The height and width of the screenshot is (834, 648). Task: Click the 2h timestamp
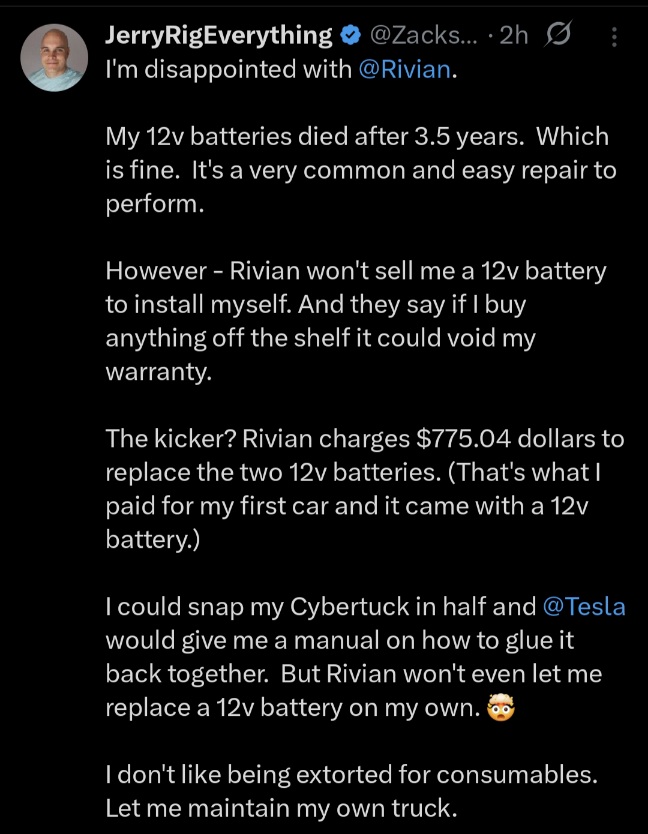(x=512, y=36)
